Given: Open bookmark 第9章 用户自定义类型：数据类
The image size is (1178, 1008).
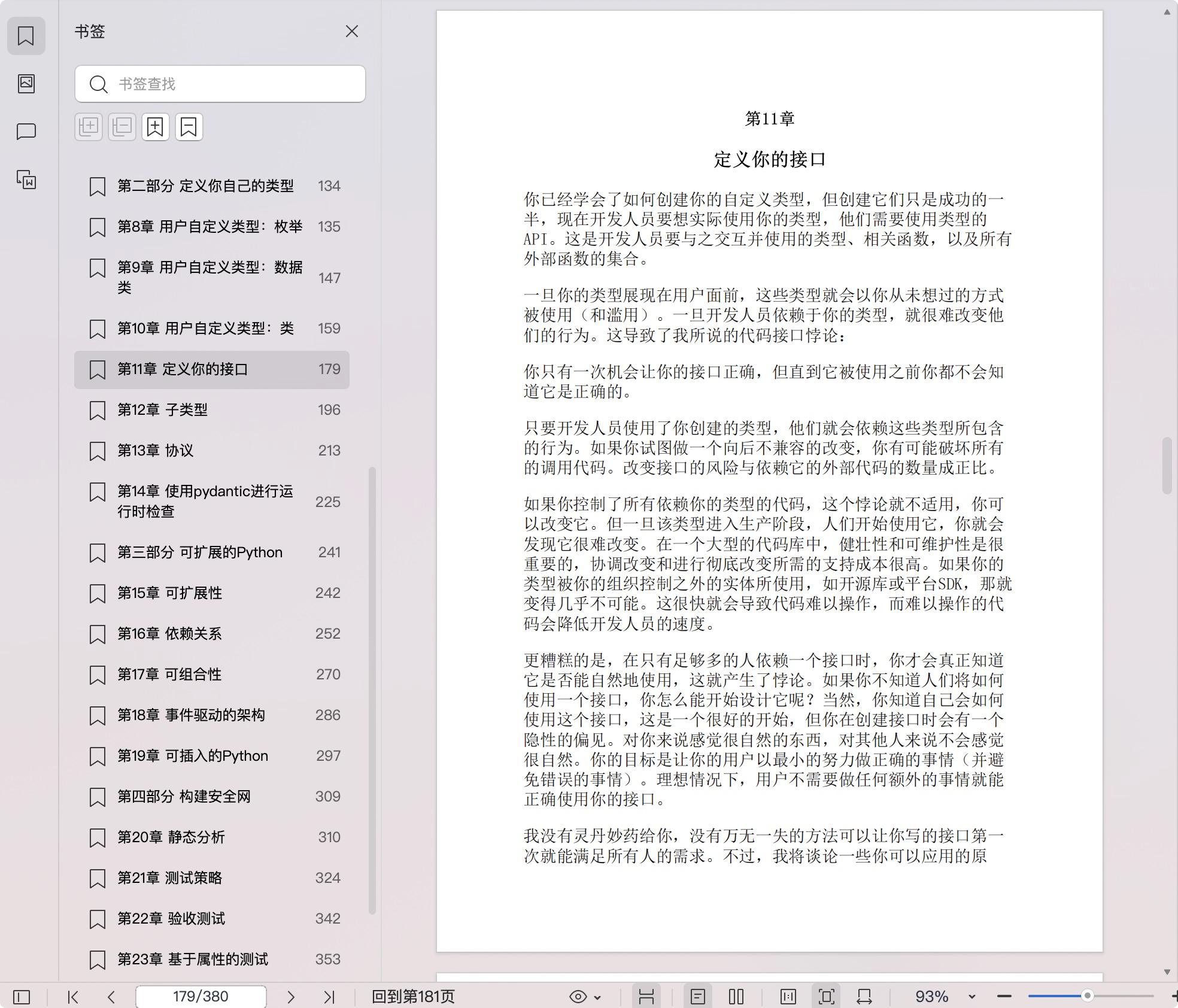Looking at the screenshot, I should click(x=212, y=277).
